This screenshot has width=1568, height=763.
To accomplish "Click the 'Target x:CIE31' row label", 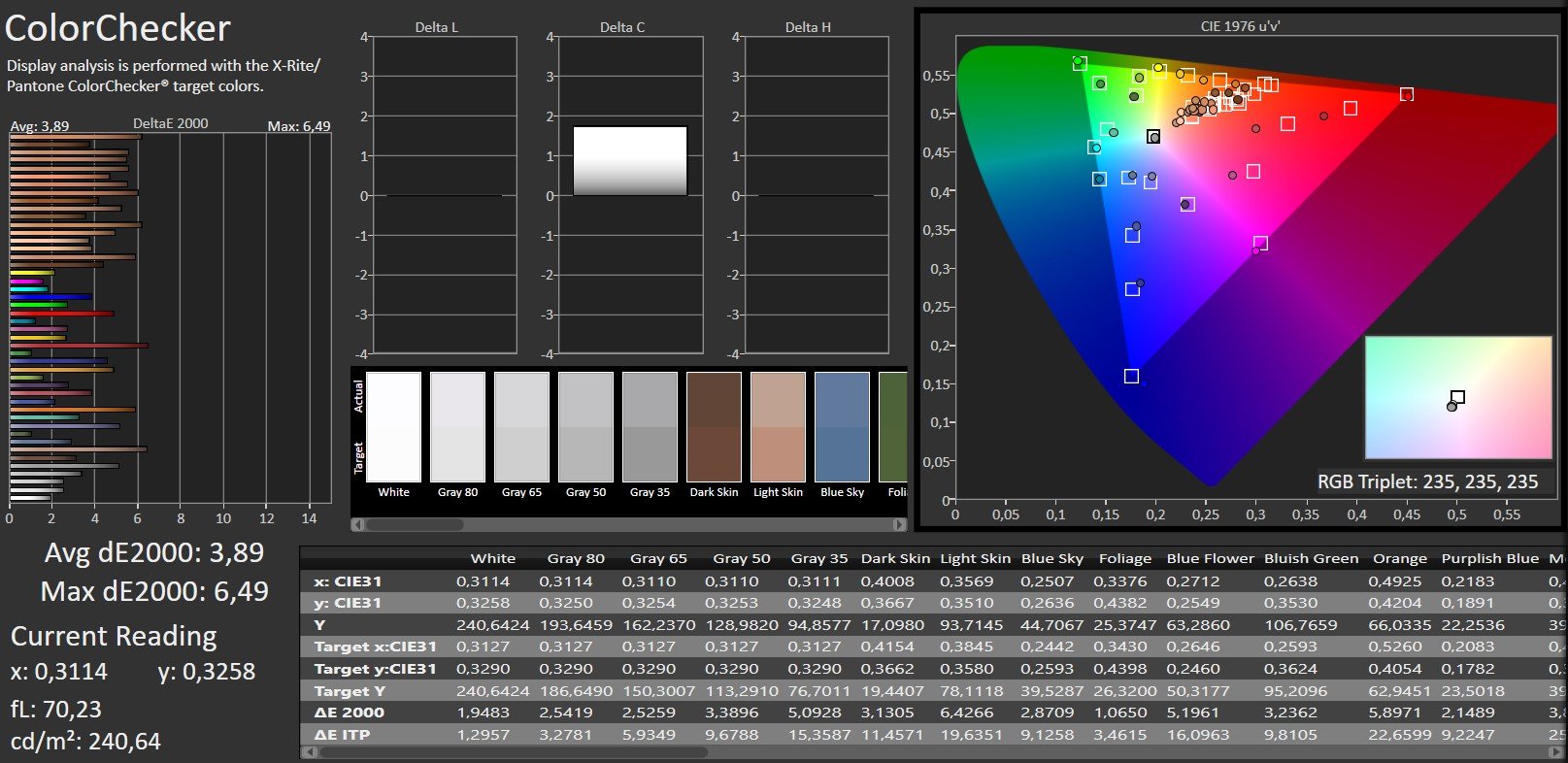I will [x=375, y=647].
